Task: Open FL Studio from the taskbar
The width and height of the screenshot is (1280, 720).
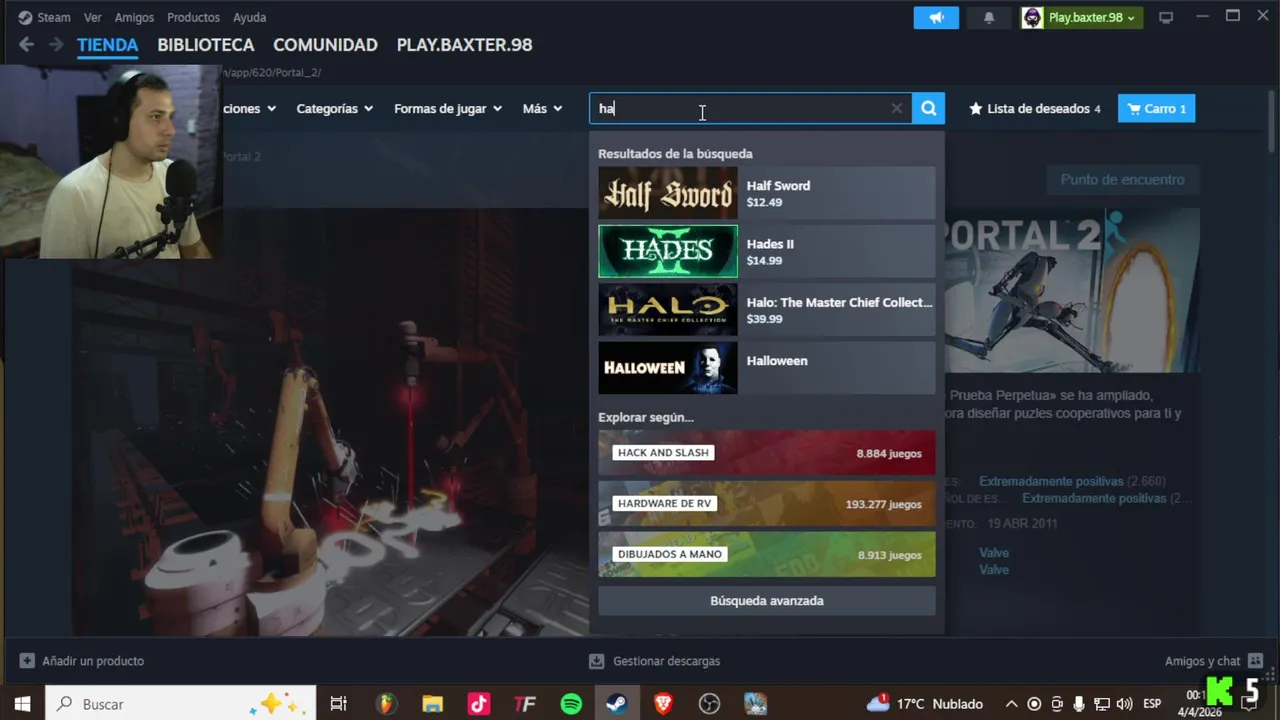Action: click(386, 704)
